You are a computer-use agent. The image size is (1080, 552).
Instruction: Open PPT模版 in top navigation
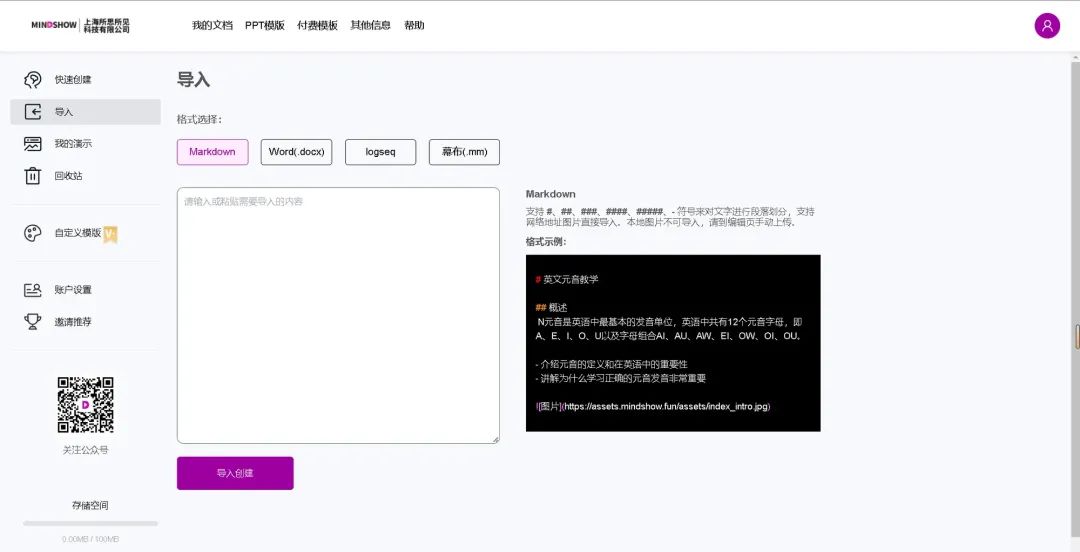(264, 26)
